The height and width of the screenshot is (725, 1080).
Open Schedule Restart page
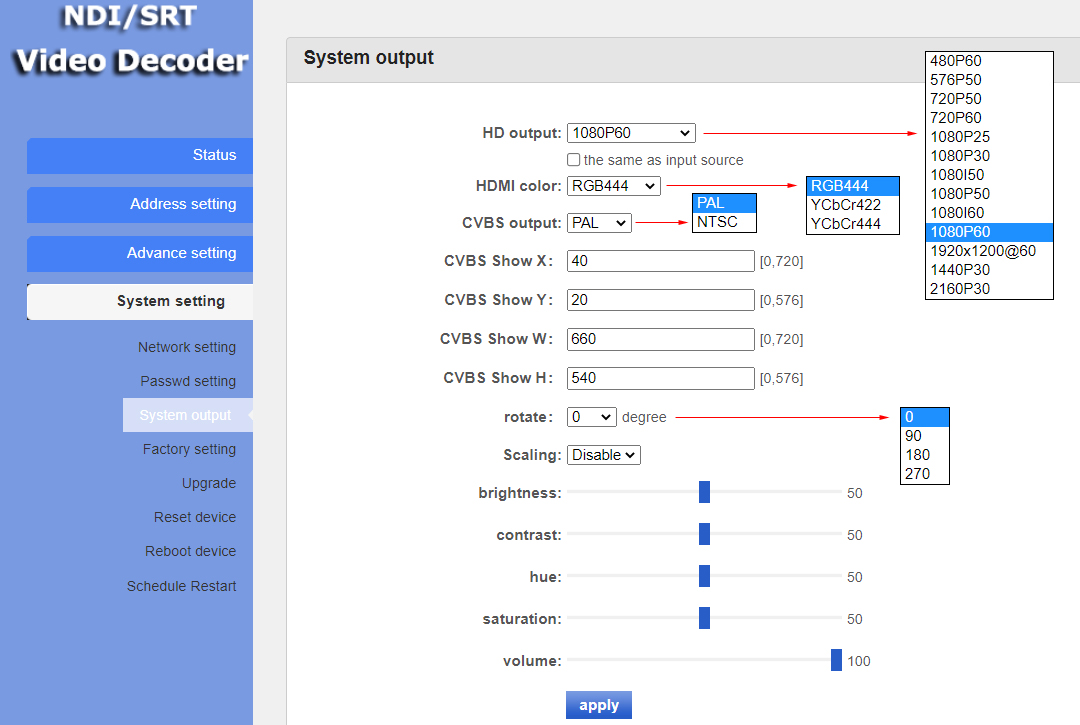(x=181, y=586)
